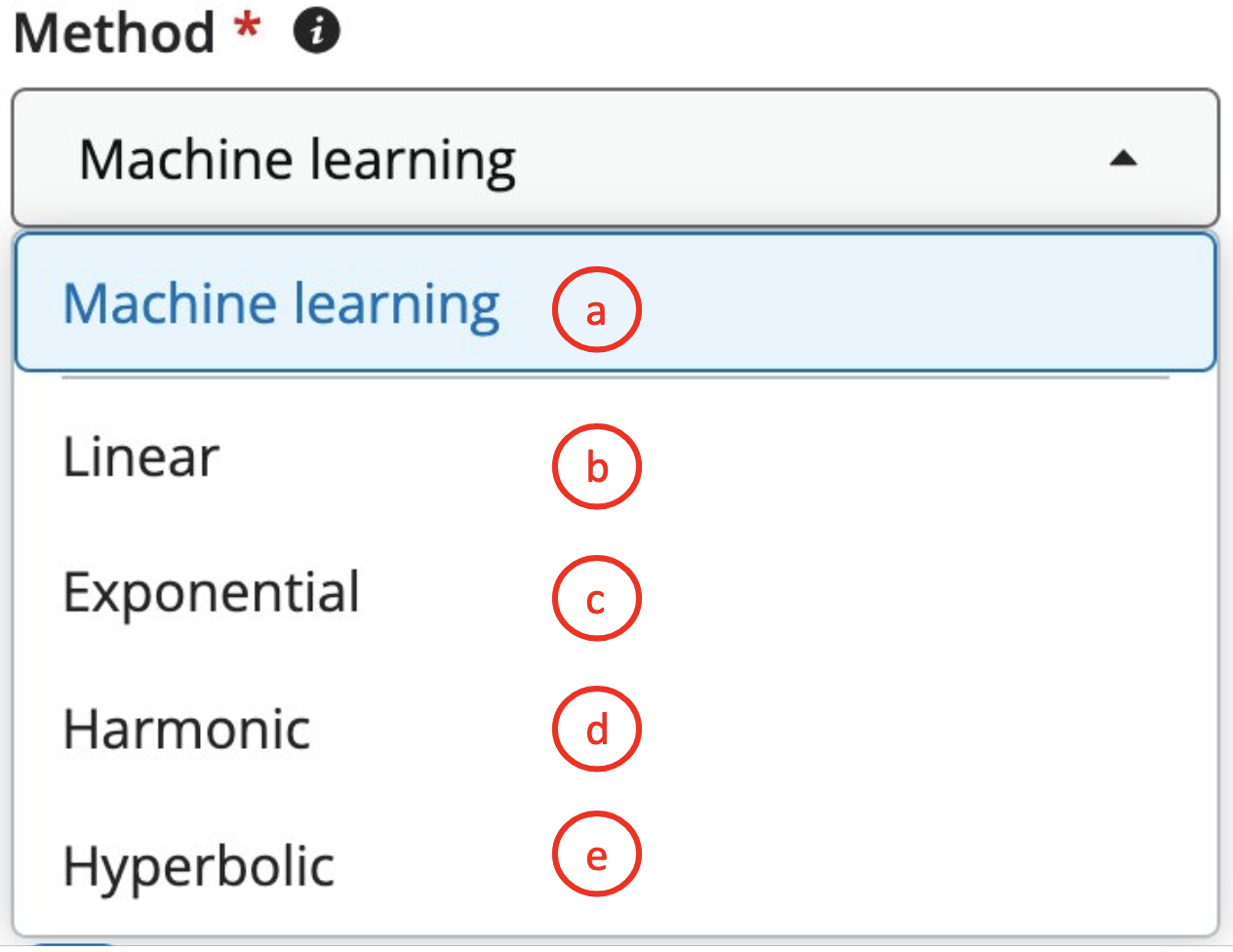Screen dimensions: 1233x952
Task: Pick the Exponential method option
Action: (x=212, y=593)
